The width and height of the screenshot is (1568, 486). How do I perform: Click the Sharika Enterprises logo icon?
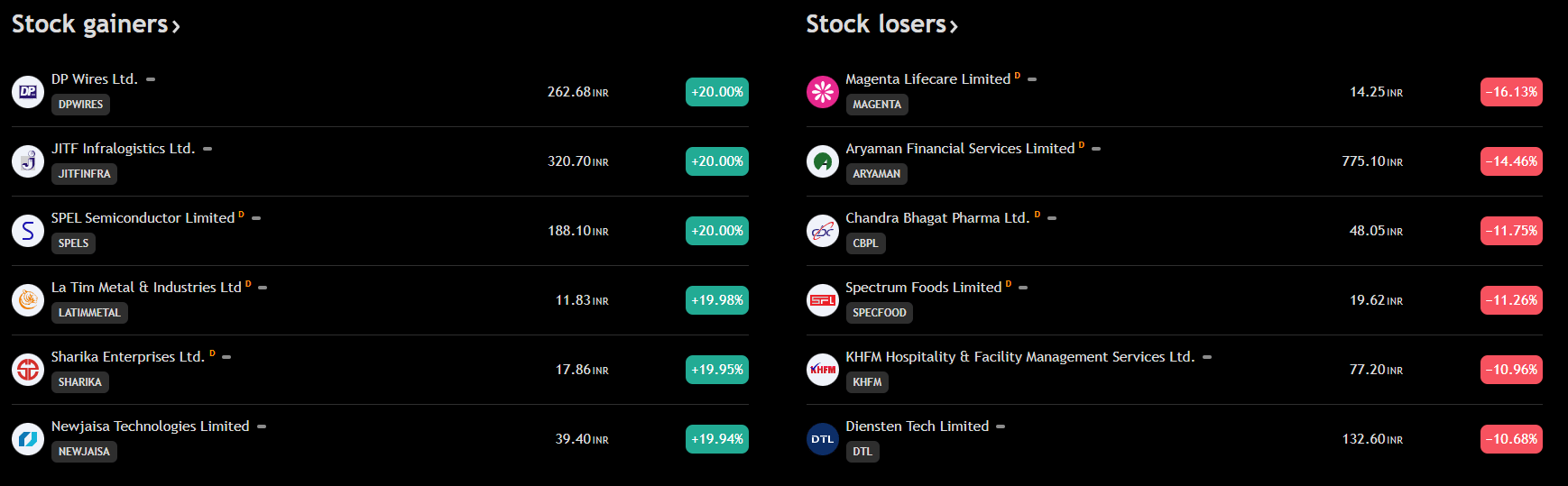[28, 370]
